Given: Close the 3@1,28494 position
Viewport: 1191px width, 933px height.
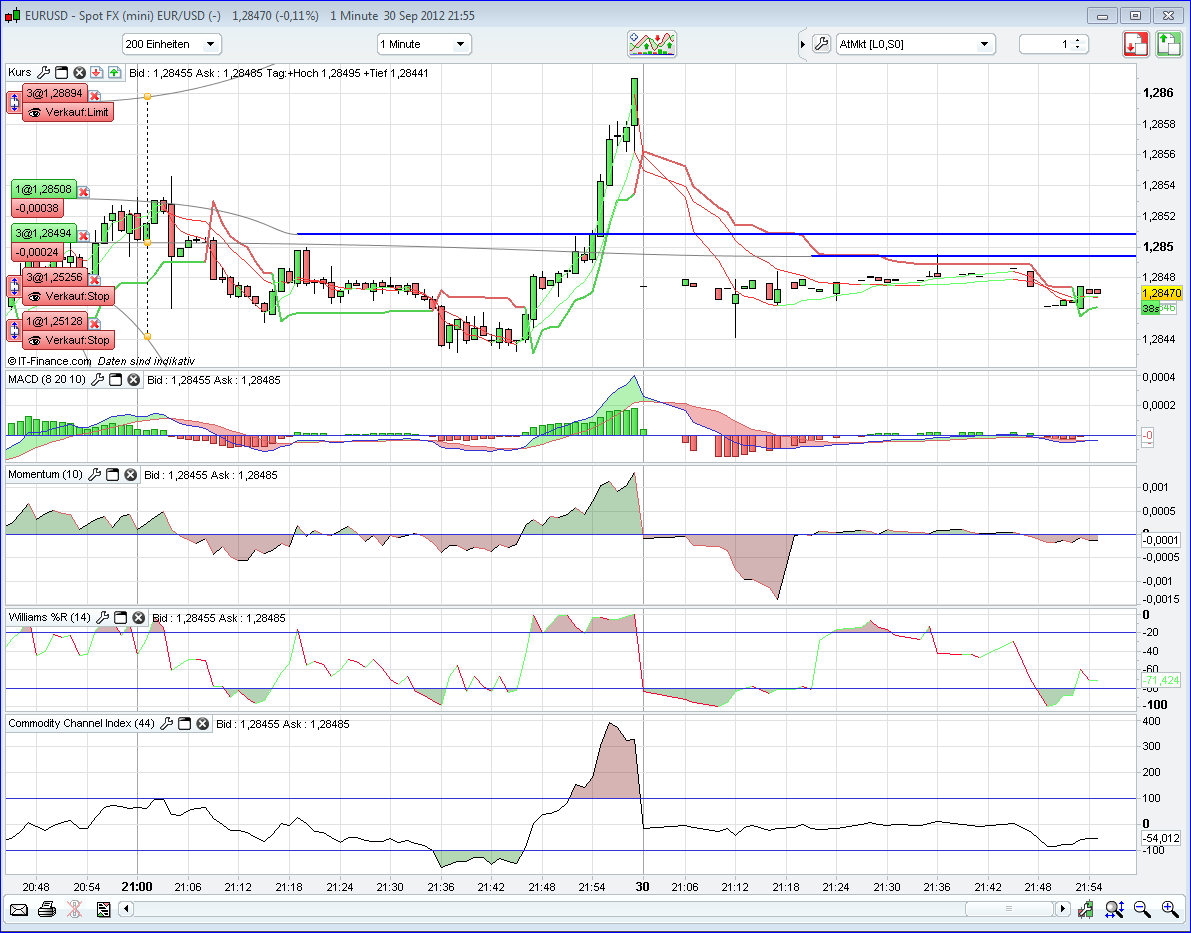Looking at the screenshot, I should pos(84,236).
